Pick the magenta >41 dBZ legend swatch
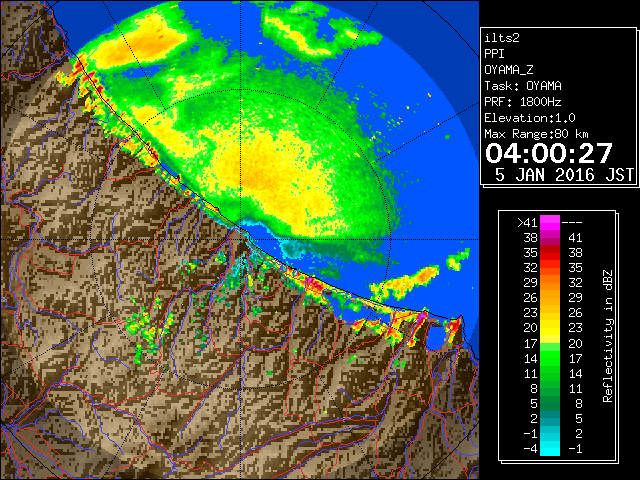Image resolution: width=640 pixels, height=480 pixels. click(550, 222)
